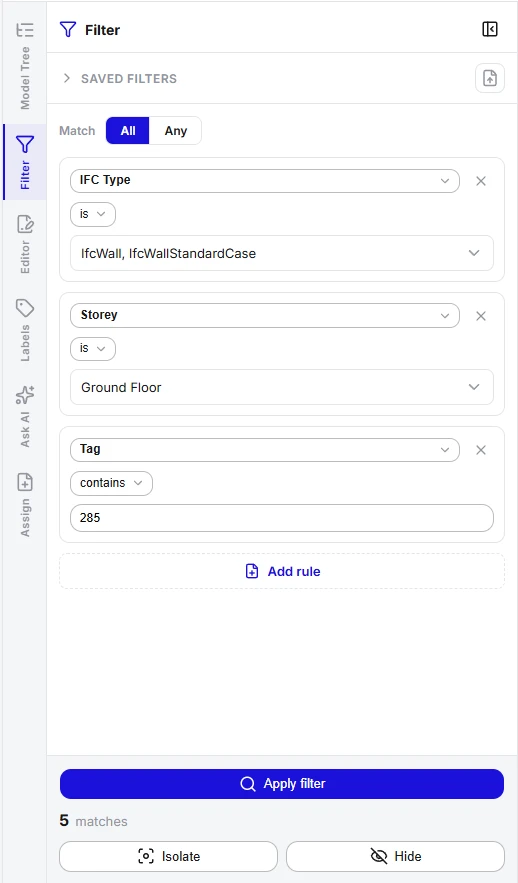518x883 pixels.
Task: Open the Labels sidebar tab
Action: coord(24,331)
